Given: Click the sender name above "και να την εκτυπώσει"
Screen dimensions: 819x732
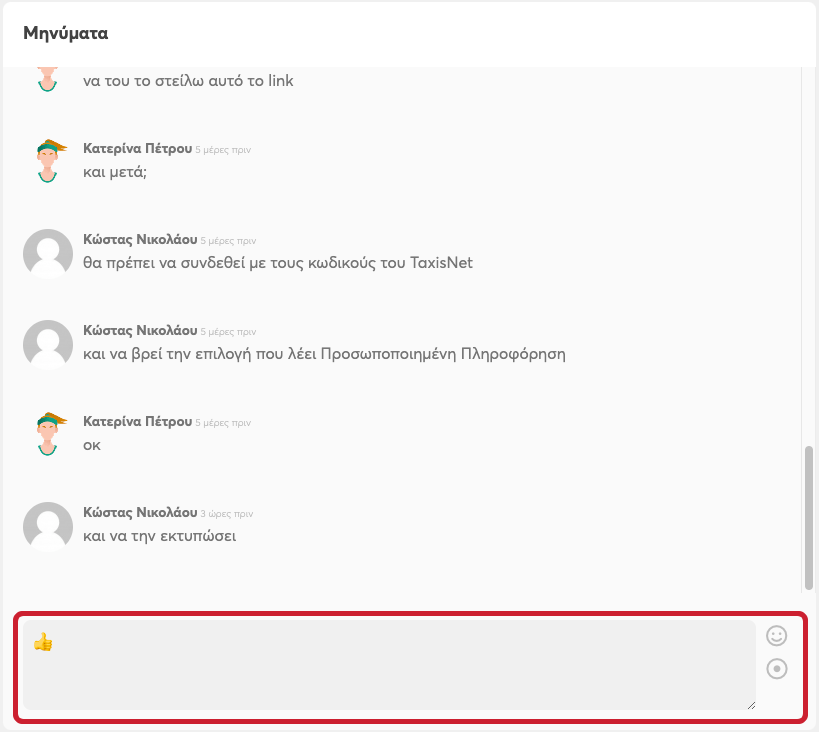Looking at the screenshot, I should (140, 512).
